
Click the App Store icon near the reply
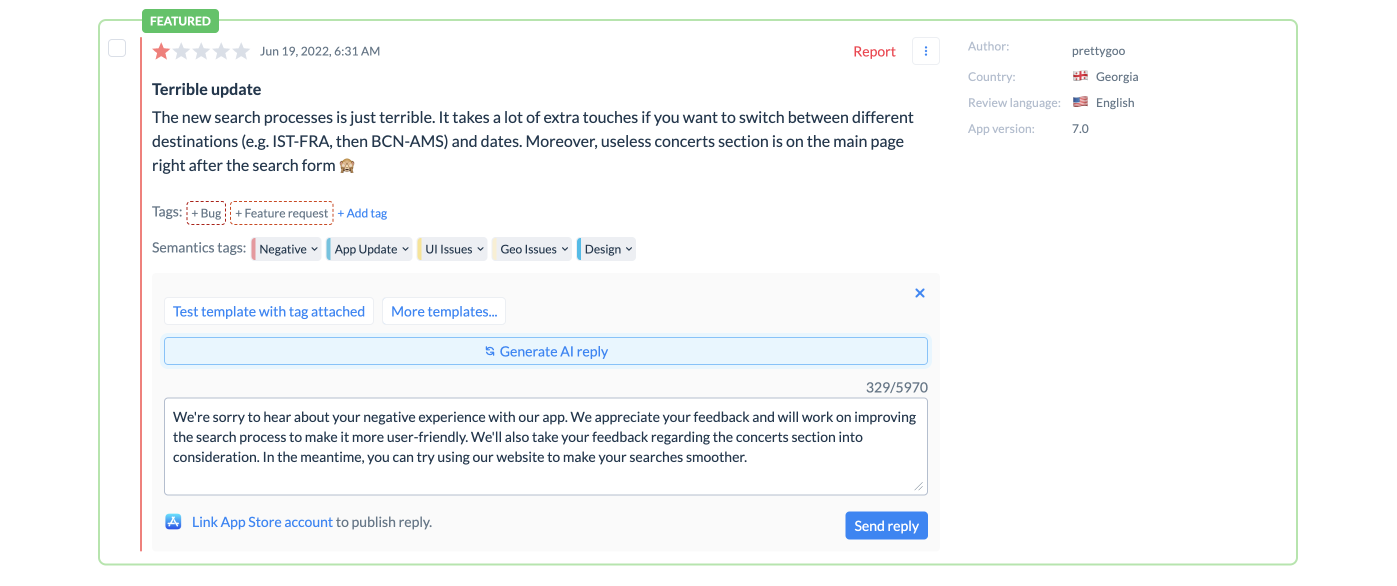pyautogui.click(x=172, y=521)
